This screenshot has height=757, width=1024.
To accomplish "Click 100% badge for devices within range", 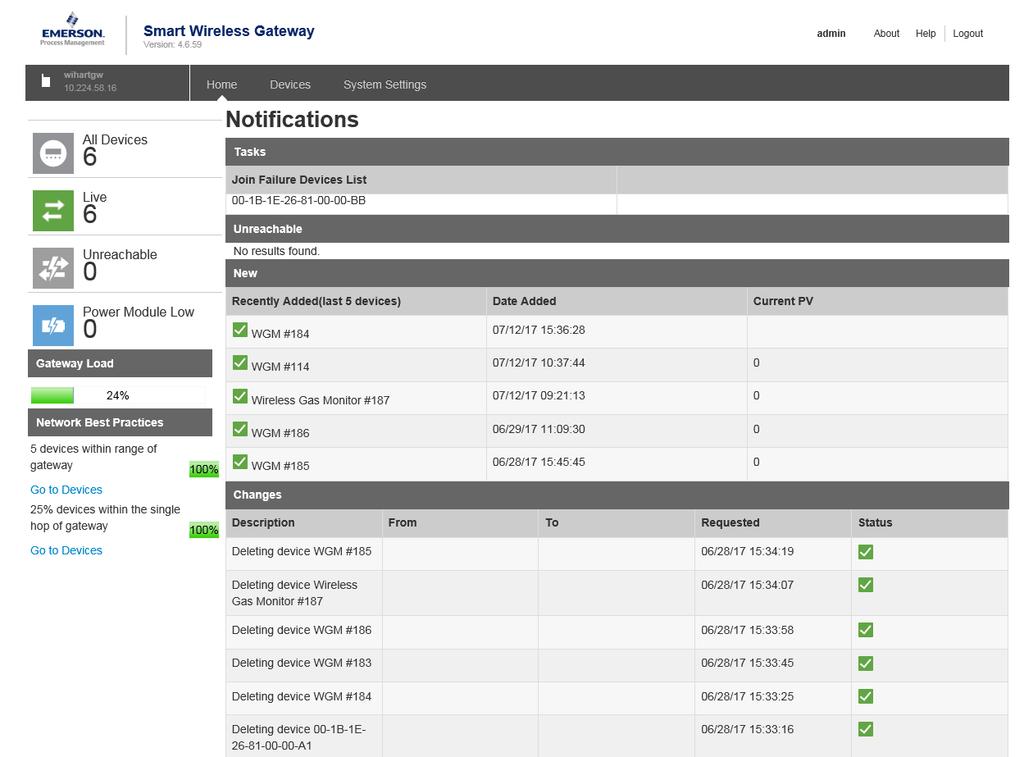I will pos(204,469).
